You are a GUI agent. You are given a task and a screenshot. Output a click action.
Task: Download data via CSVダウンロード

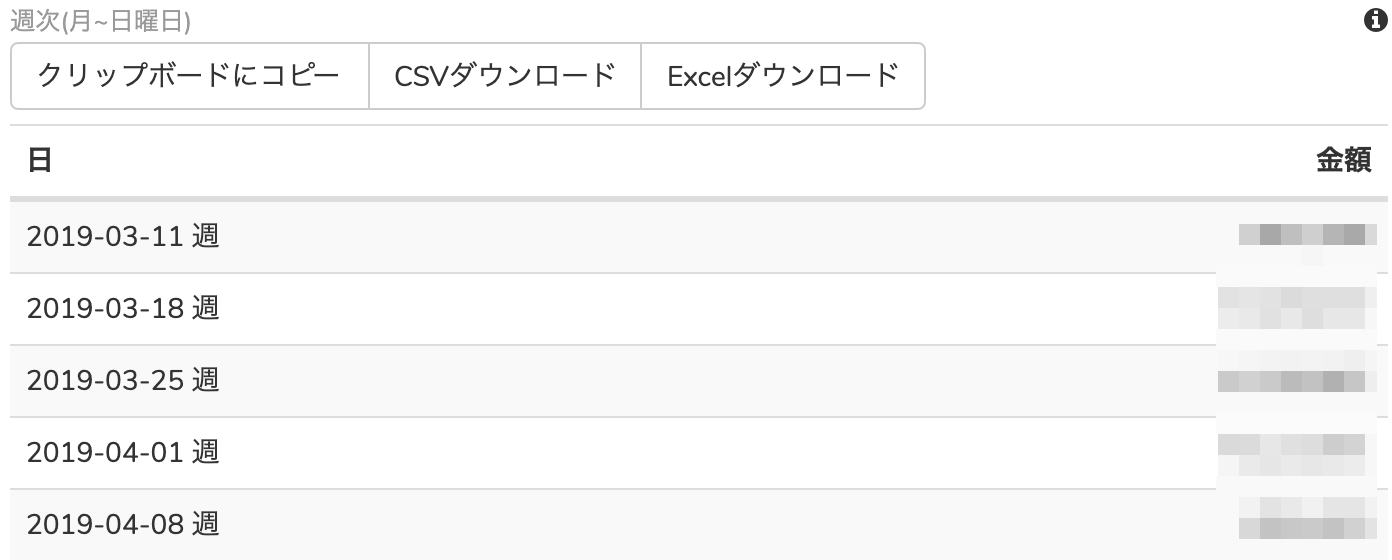tap(505, 75)
